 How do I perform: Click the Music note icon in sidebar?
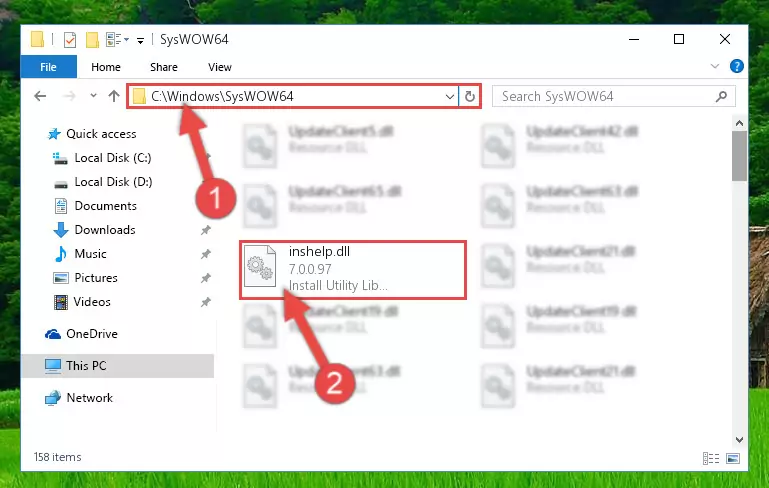tap(61, 254)
